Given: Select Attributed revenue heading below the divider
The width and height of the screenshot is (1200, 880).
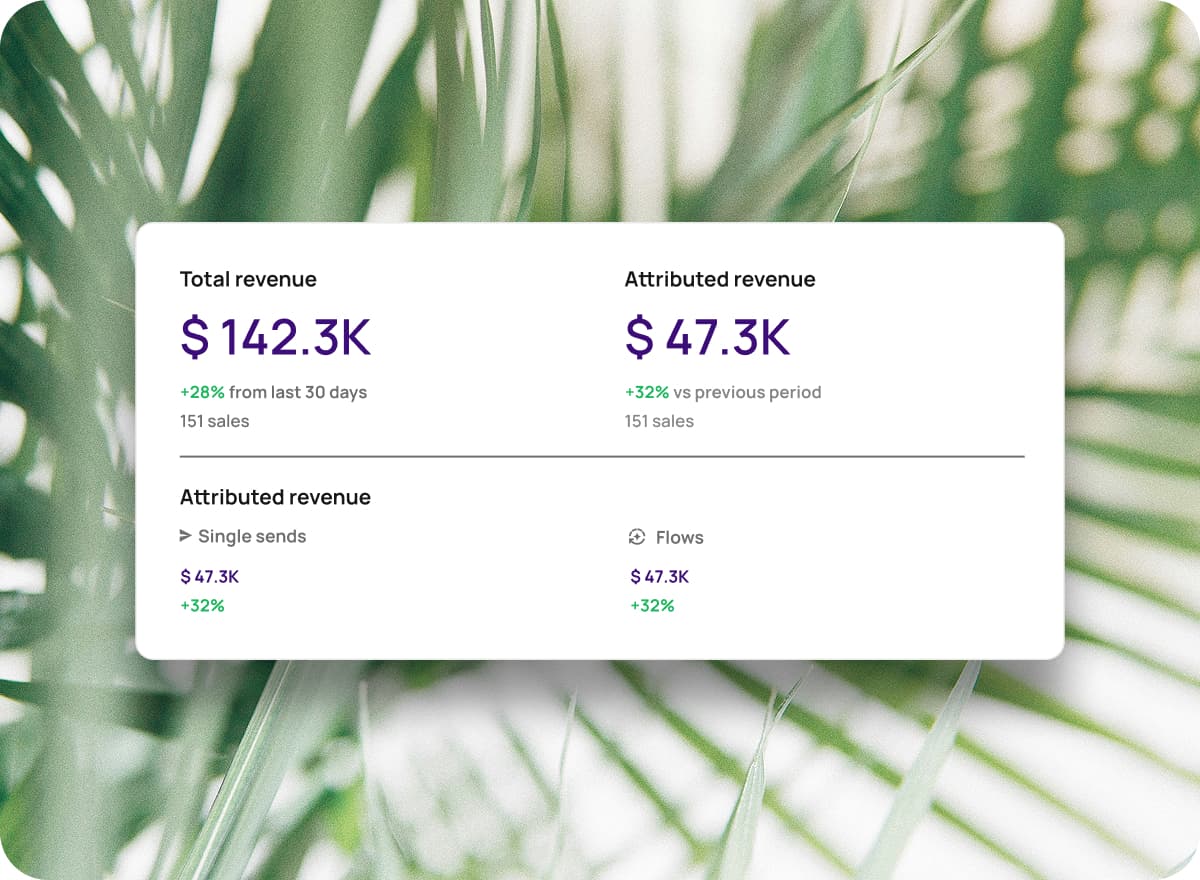Looking at the screenshot, I should (275, 497).
